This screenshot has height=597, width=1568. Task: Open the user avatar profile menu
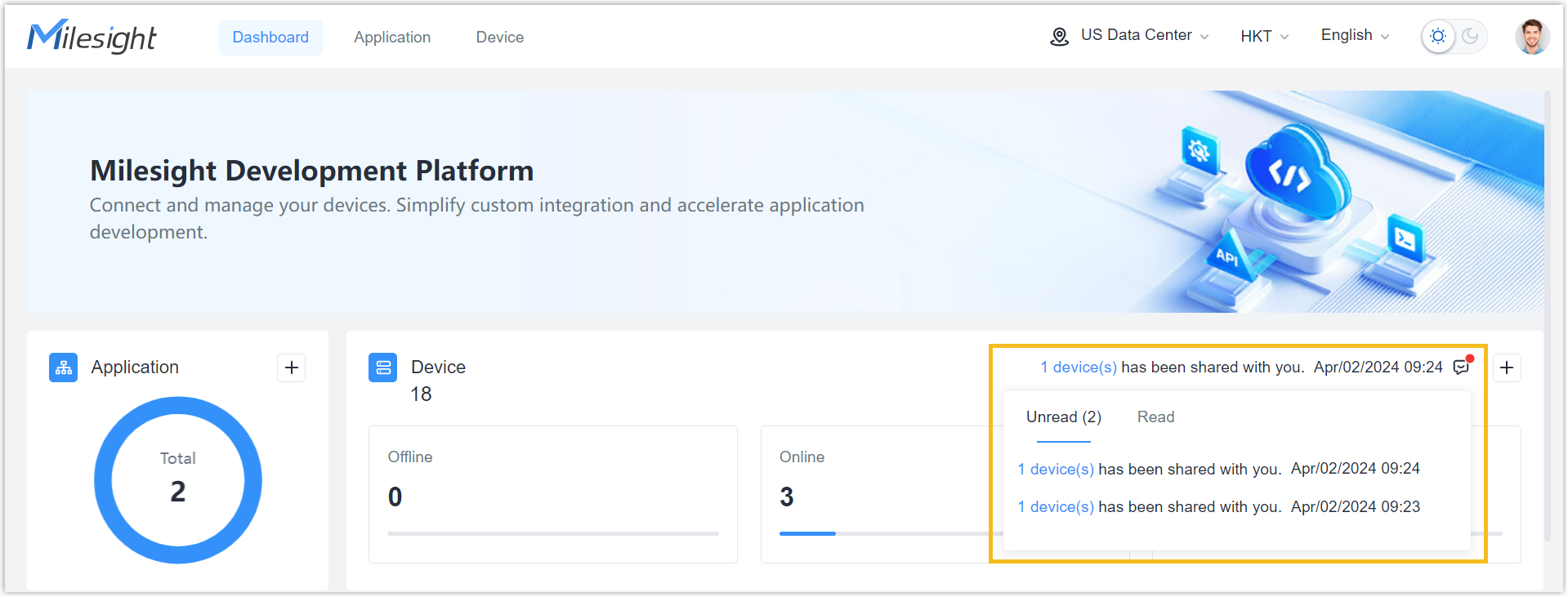coord(1532,37)
